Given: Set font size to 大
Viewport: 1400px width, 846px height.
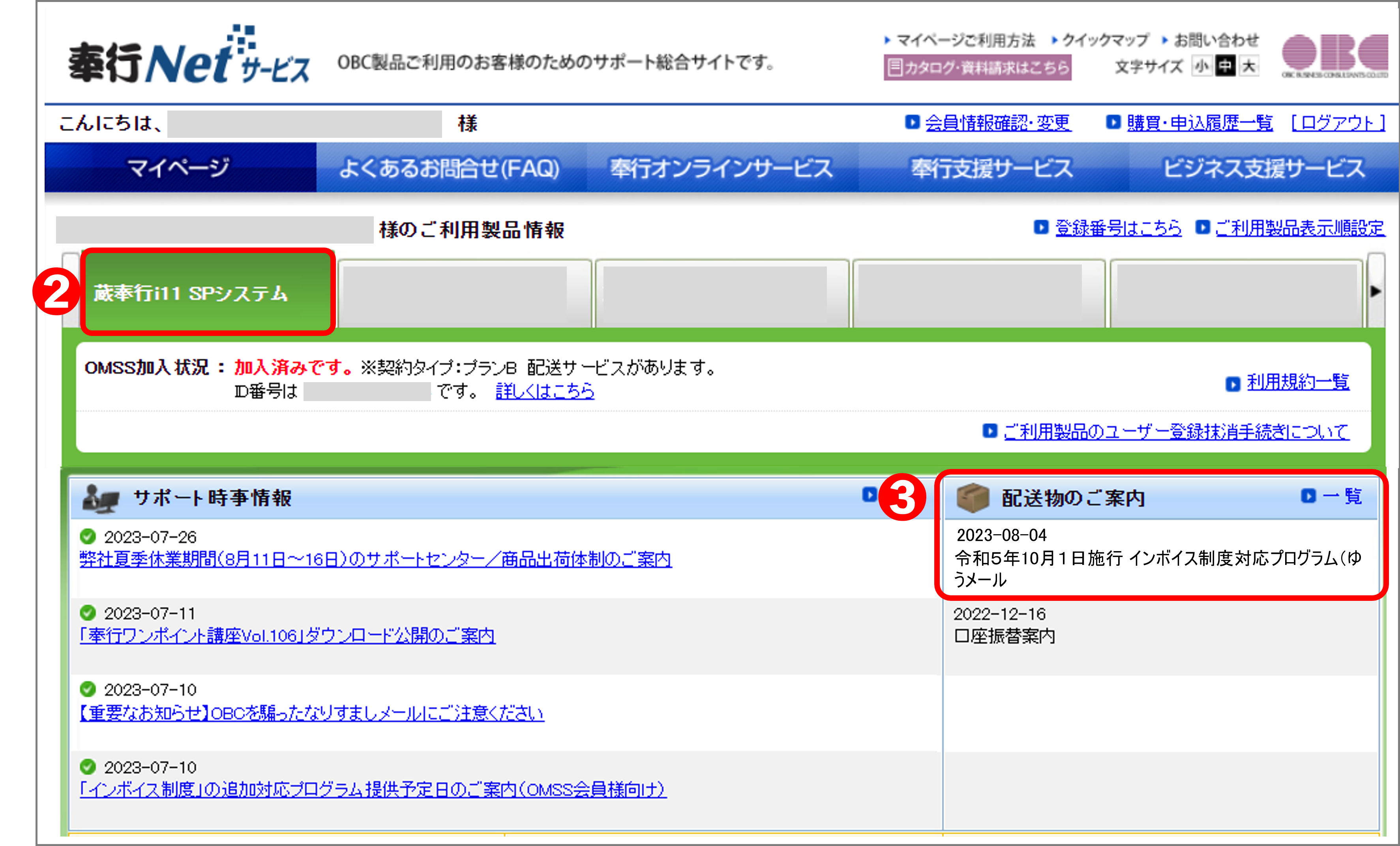Looking at the screenshot, I should pos(1249,66).
